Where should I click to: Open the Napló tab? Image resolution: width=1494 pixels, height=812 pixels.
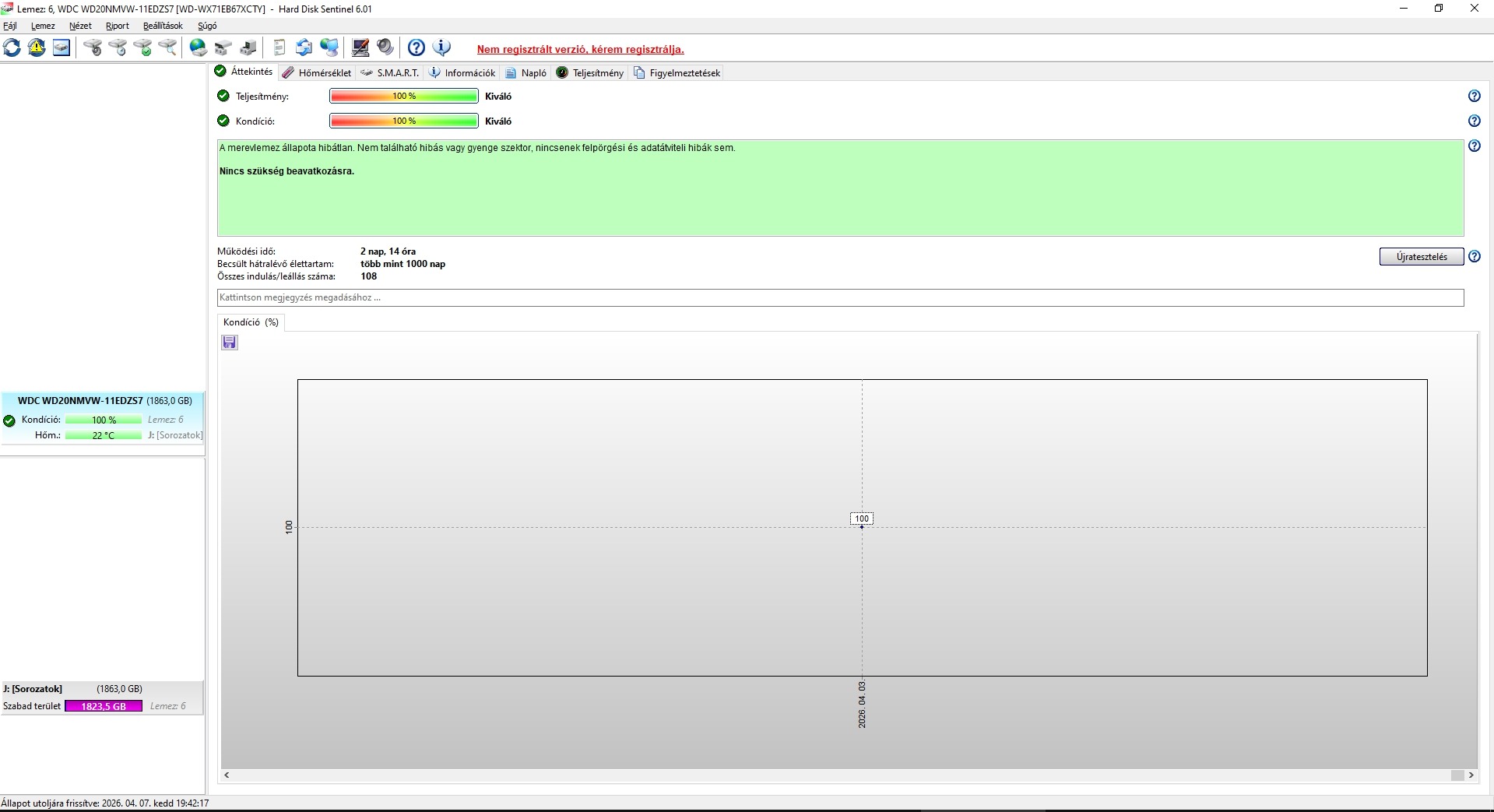click(526, 72)
